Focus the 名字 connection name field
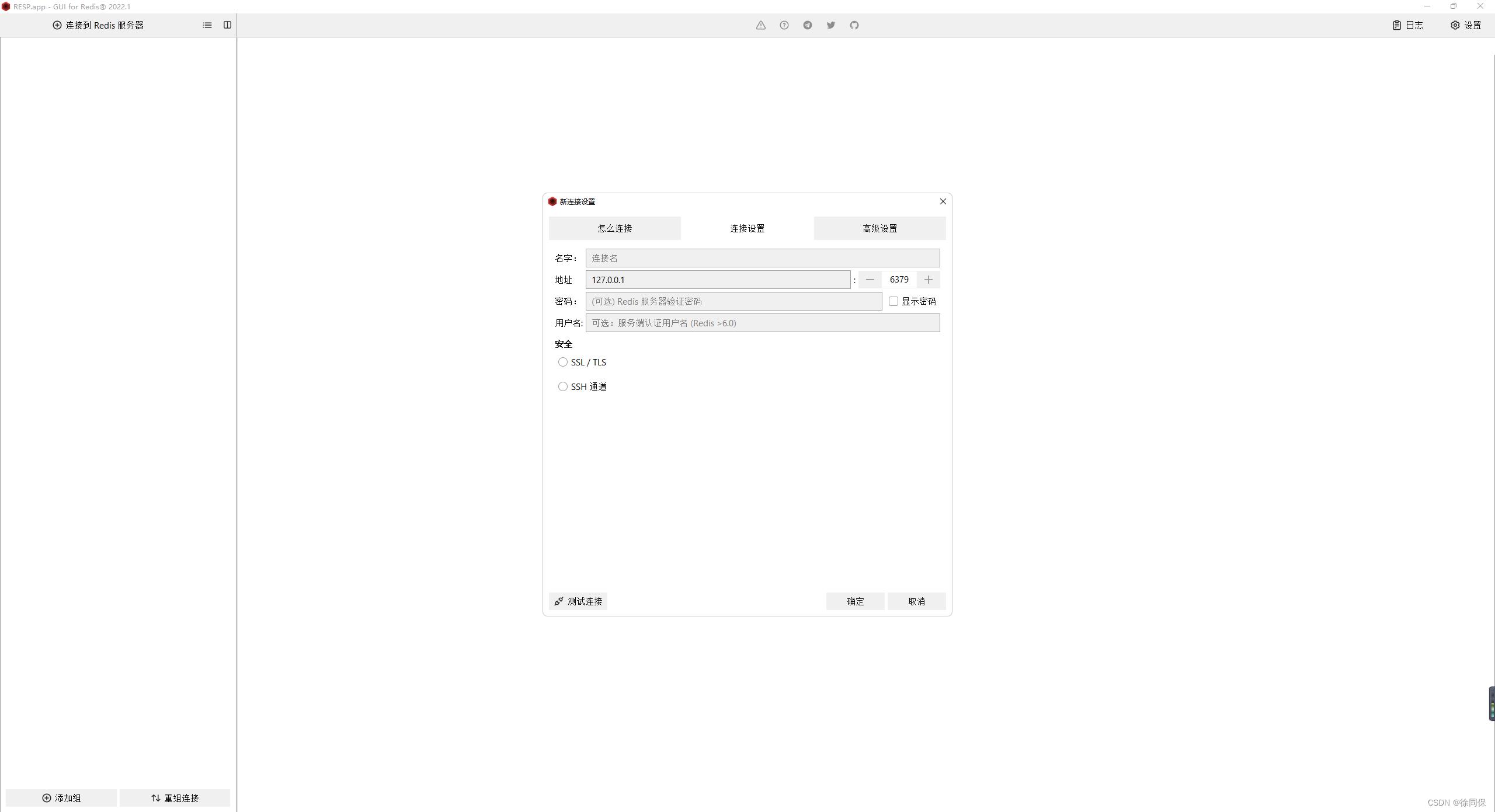Screen dimensions: 1495x812 click(763, 258)
